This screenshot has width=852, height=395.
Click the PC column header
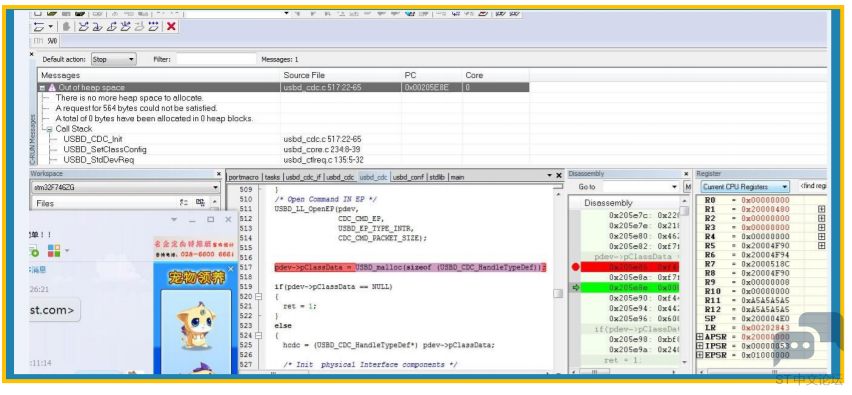click(x=431, y=76)
